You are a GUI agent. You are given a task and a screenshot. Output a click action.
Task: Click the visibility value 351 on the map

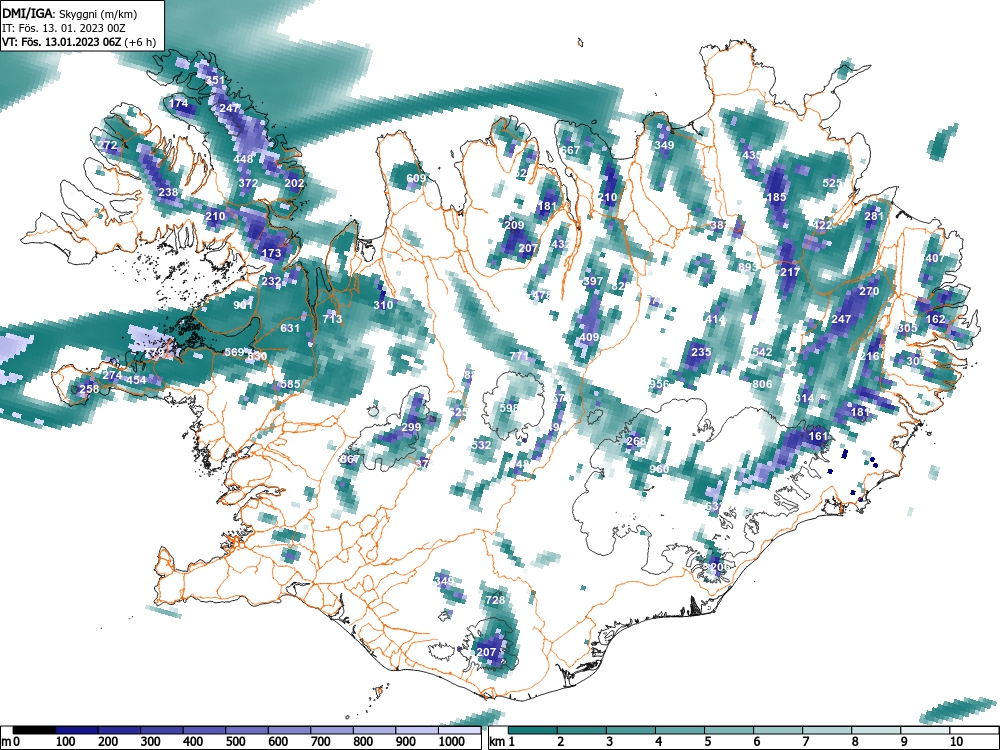(x=216, y=80)
